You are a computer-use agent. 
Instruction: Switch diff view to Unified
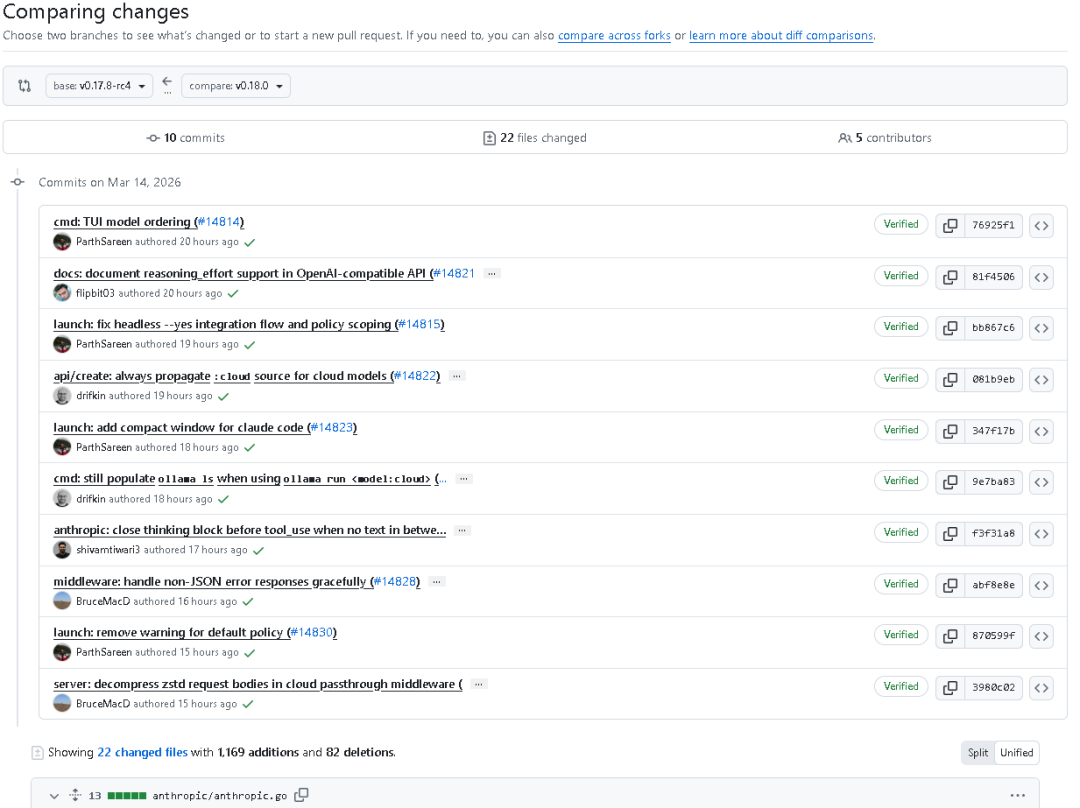(1016, 753)
